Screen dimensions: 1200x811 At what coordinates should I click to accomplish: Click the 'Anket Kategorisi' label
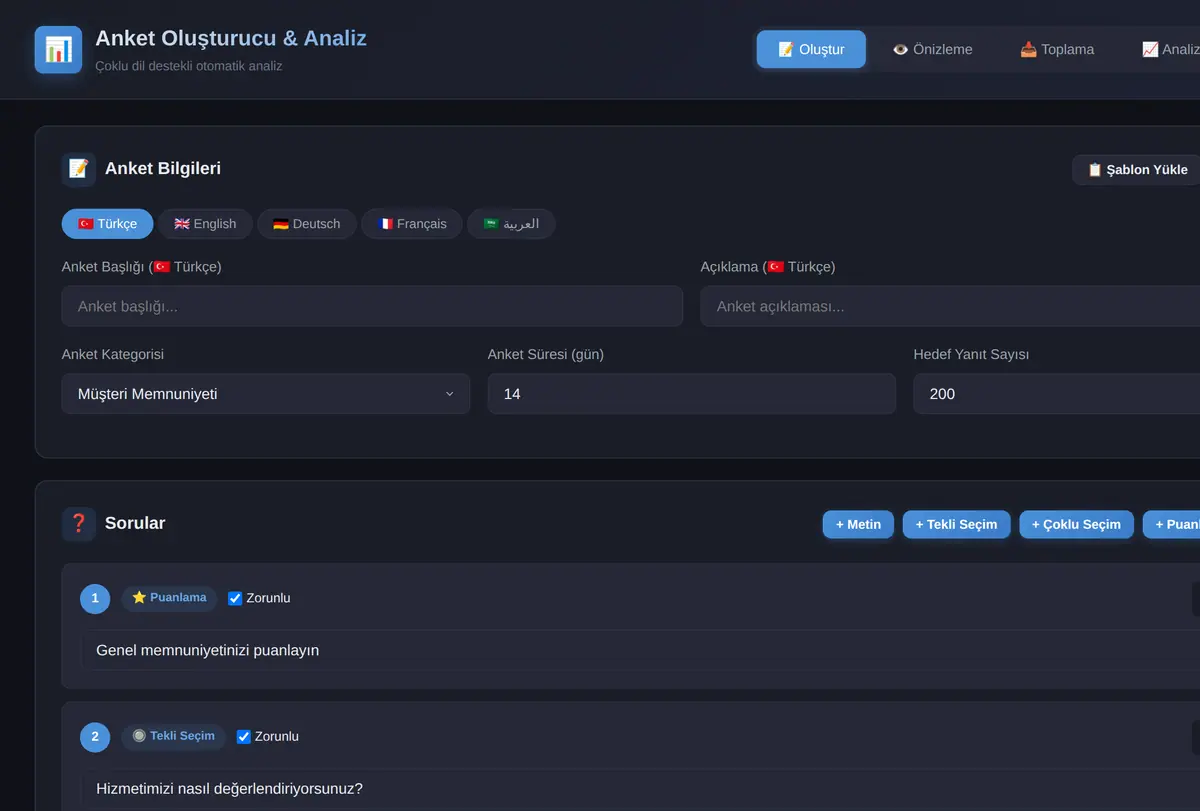[x=113, y=355]
